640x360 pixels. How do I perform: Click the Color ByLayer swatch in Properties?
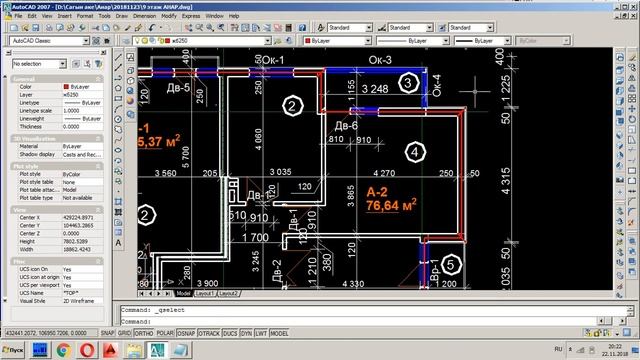(66, 87)
